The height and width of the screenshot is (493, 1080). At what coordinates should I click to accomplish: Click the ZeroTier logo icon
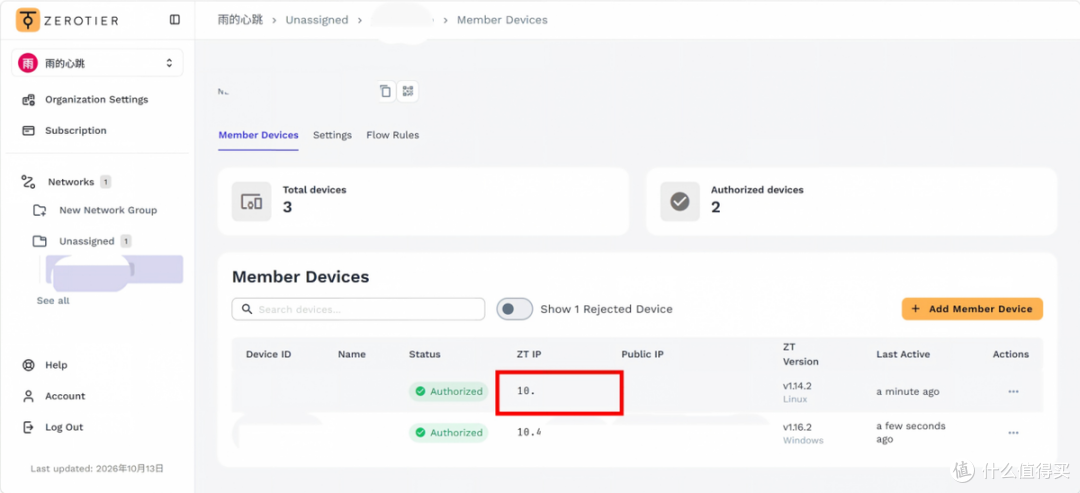tap(28, 20)
